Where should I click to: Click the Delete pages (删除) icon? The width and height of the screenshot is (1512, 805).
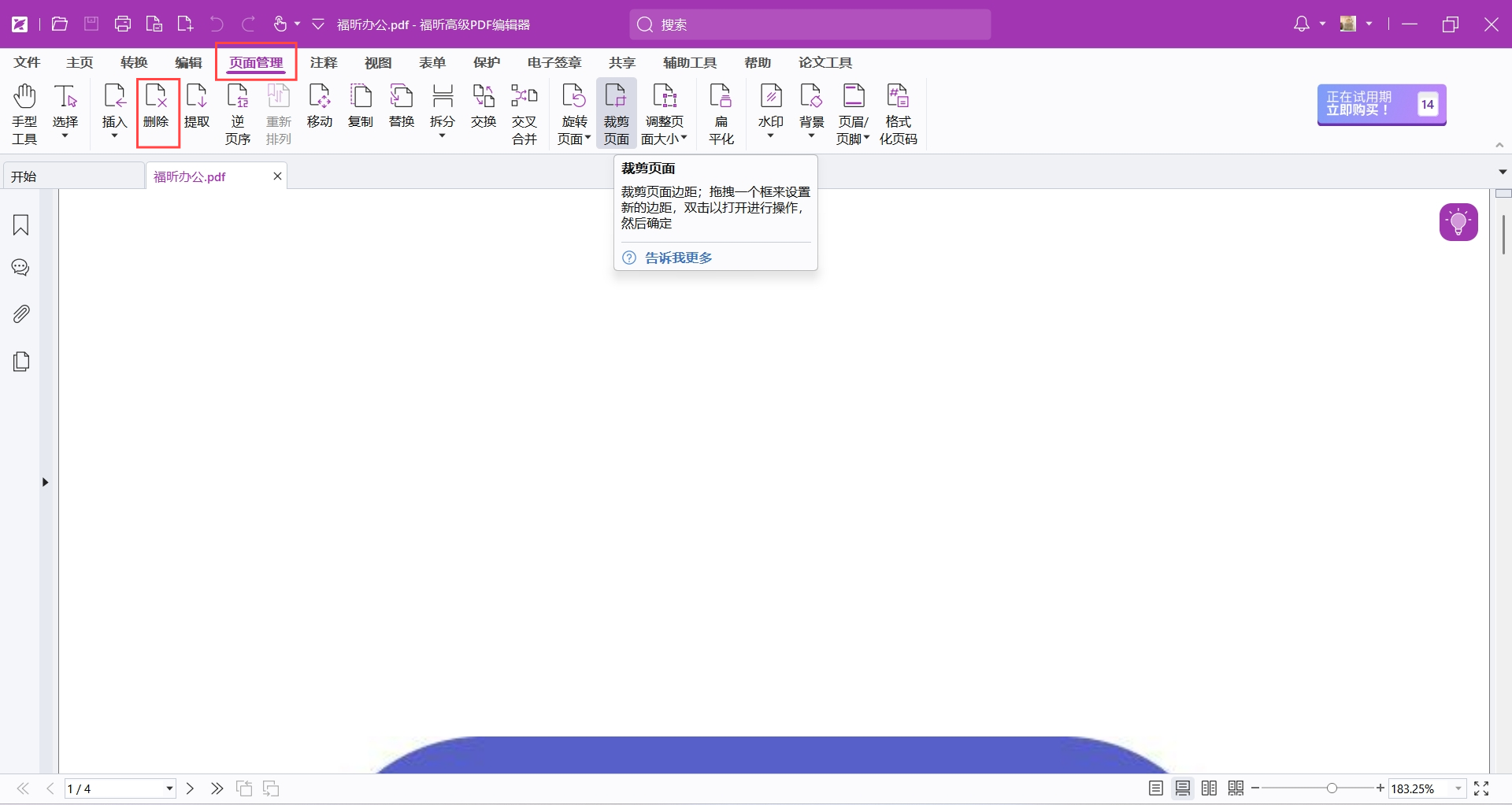[x=156, y=106]
